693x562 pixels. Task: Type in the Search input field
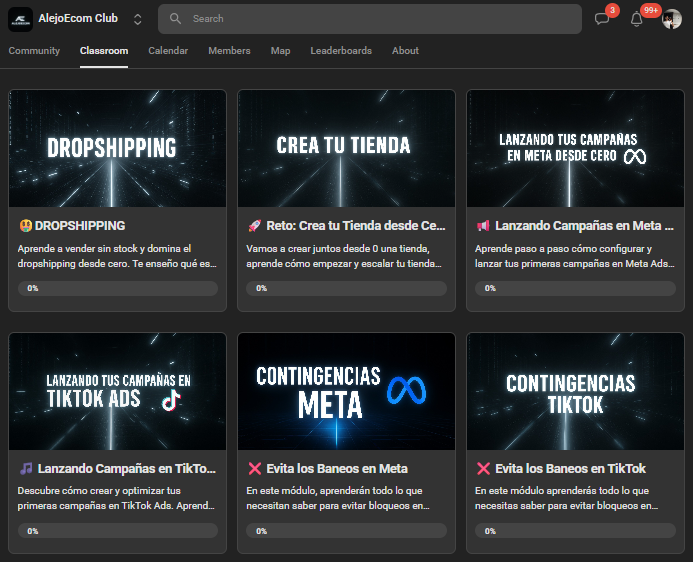pyautogui.click(x=380, y=19)
